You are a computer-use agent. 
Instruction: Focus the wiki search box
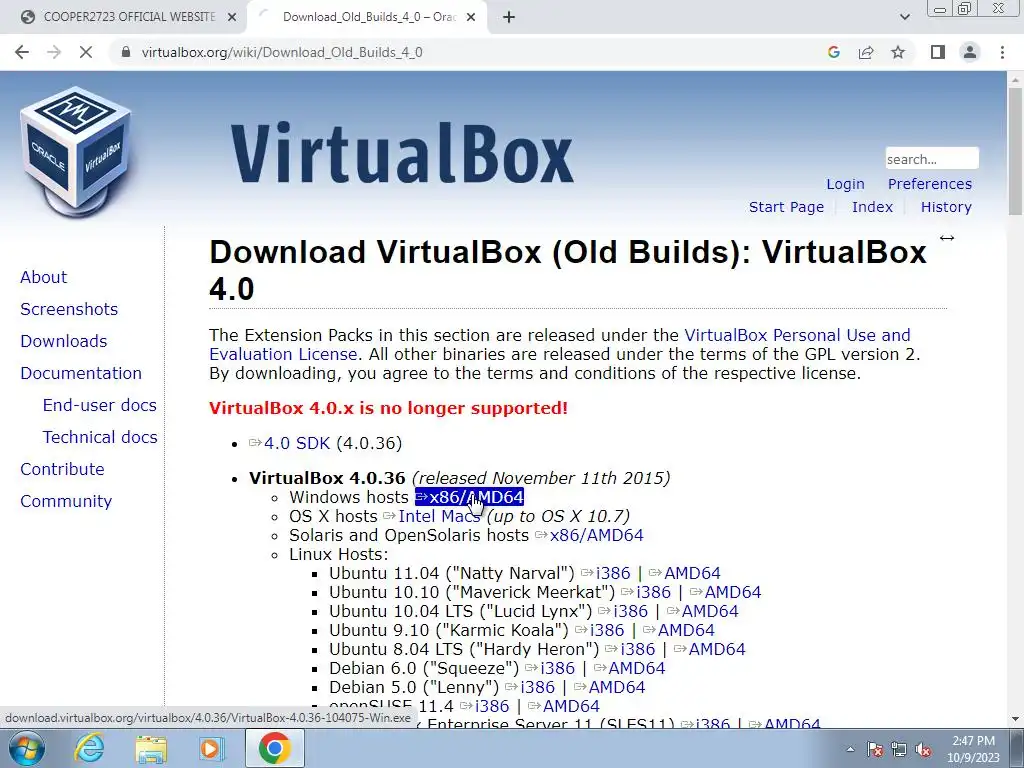(x=932, y=159)
